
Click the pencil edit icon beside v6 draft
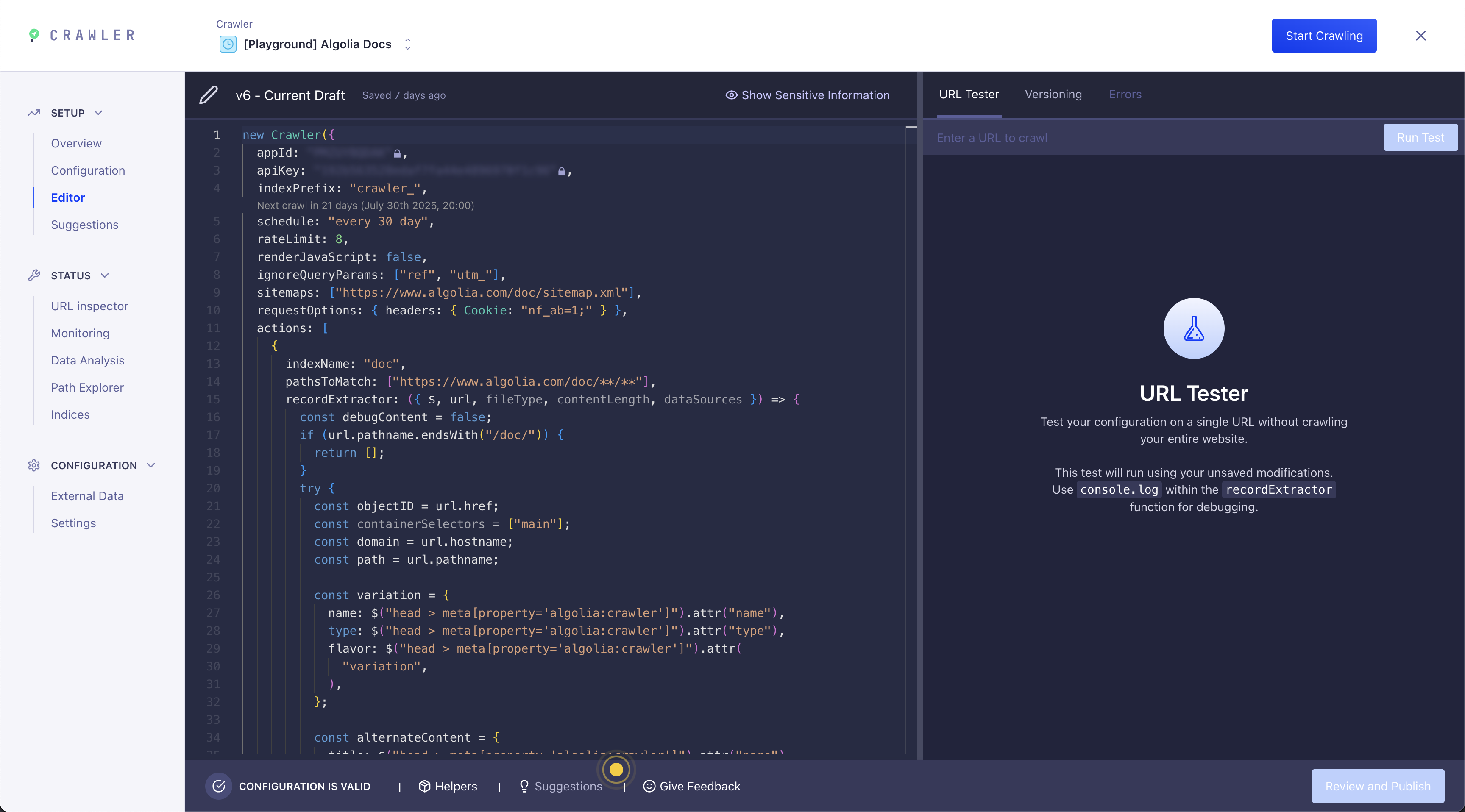click(209, 95)
